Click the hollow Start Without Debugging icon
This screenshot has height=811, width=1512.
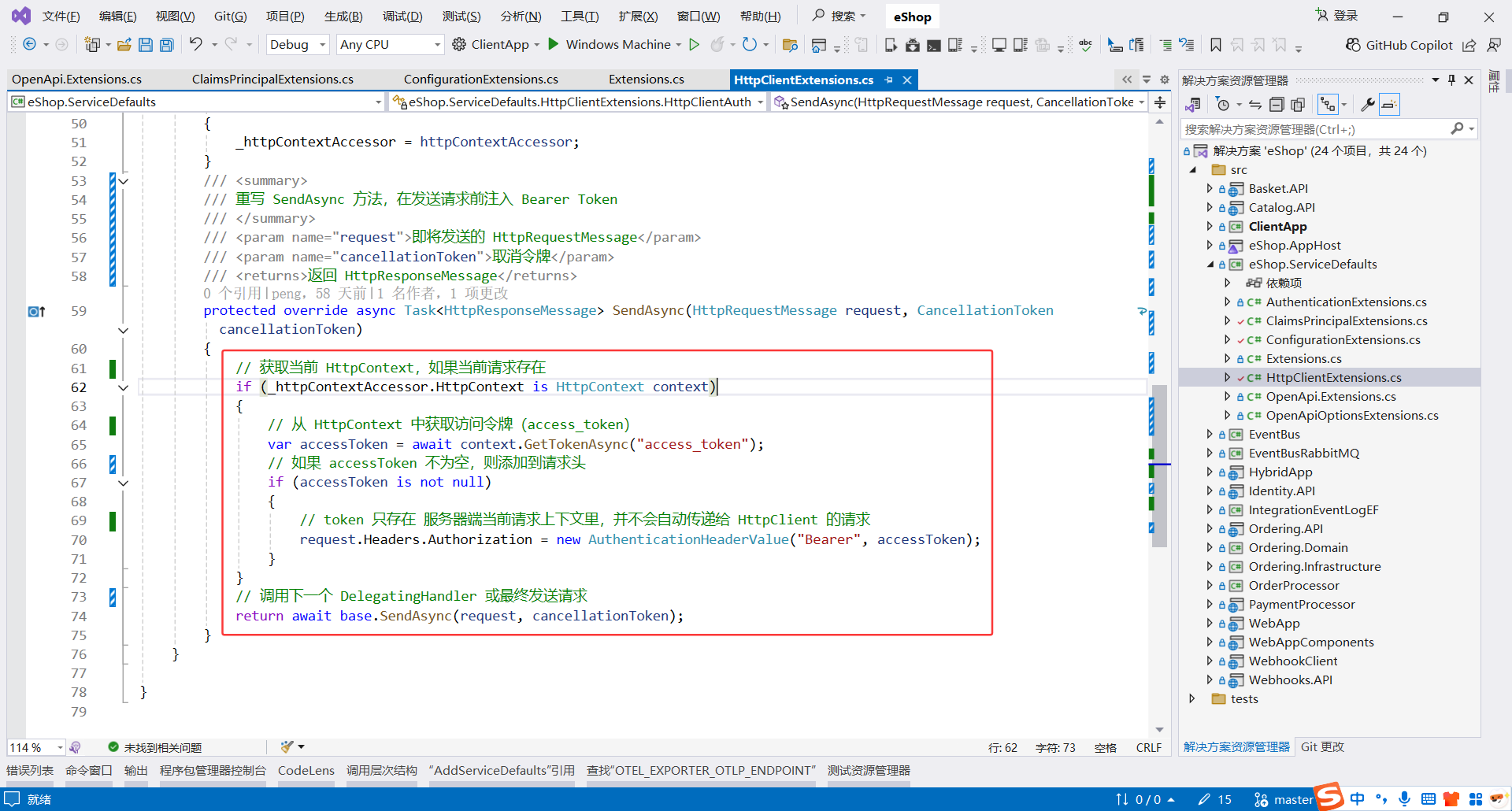pyautogui.click(x=695, y=45)
